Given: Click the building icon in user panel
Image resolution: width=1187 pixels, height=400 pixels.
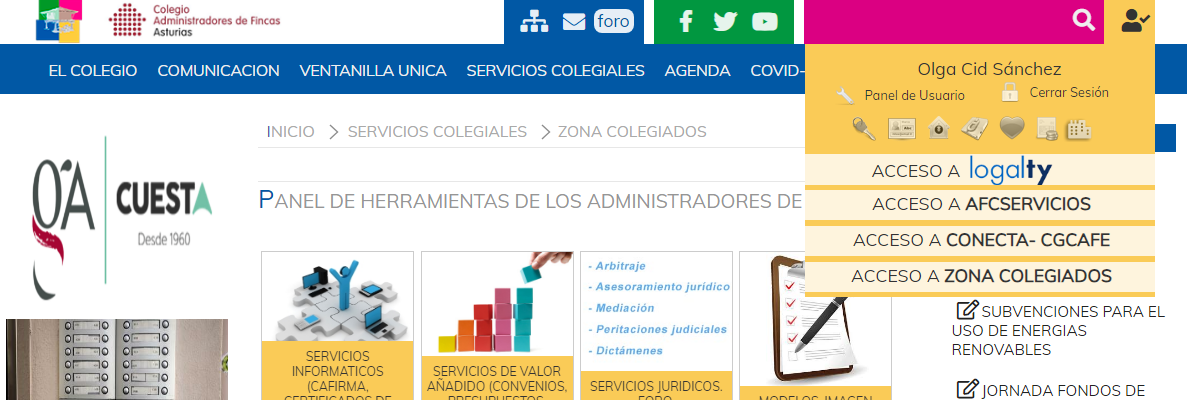Looking at the screenshot, I should (1079, 129).
